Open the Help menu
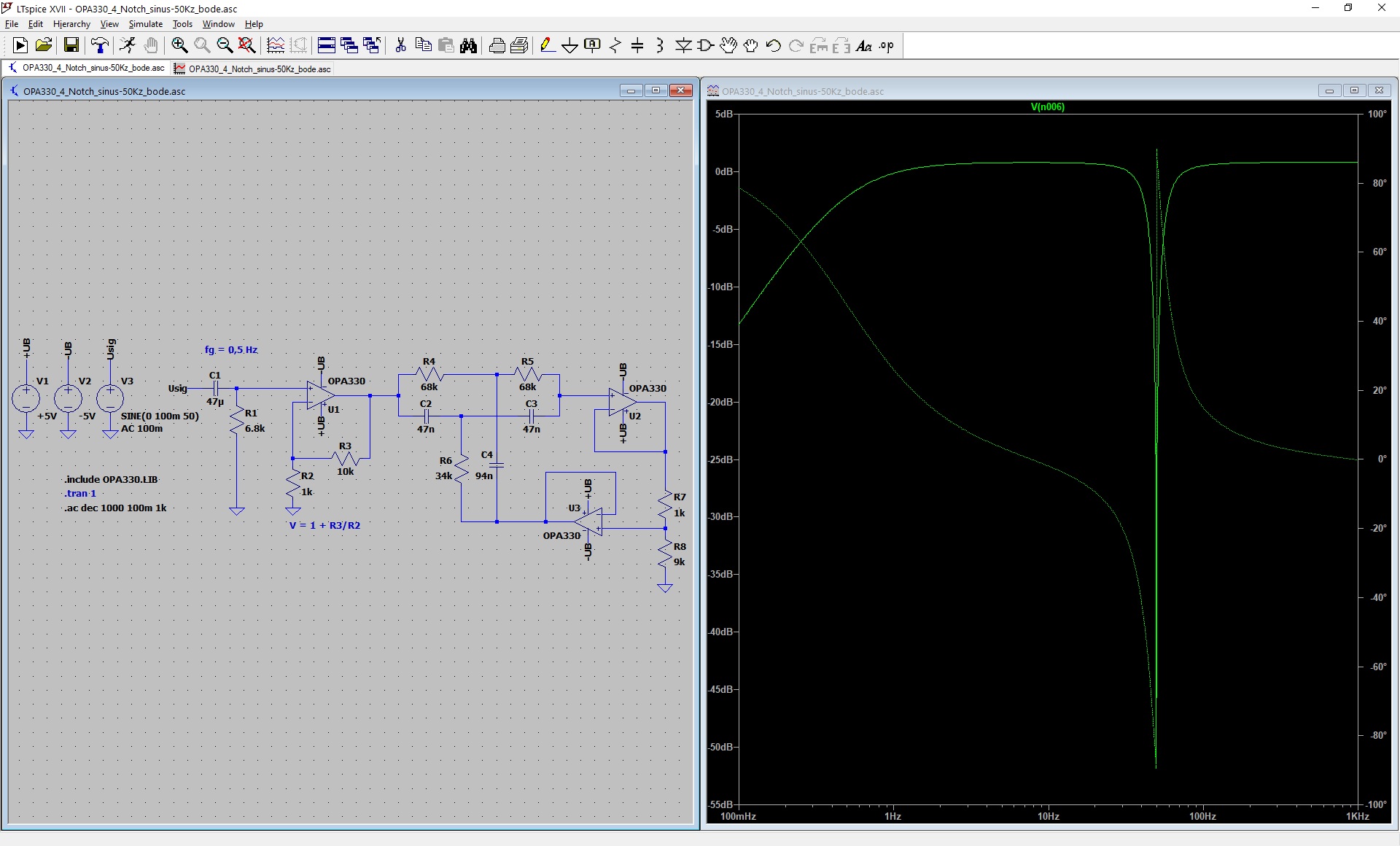1400x846 pixels. click(254, 24)
